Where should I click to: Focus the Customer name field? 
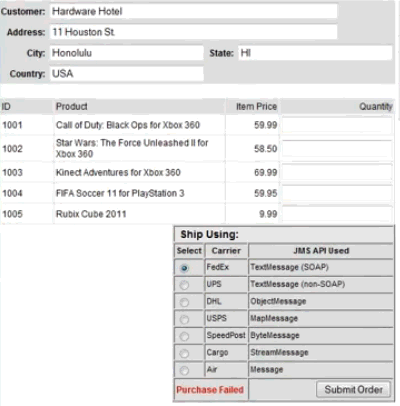tap(194, 11)
